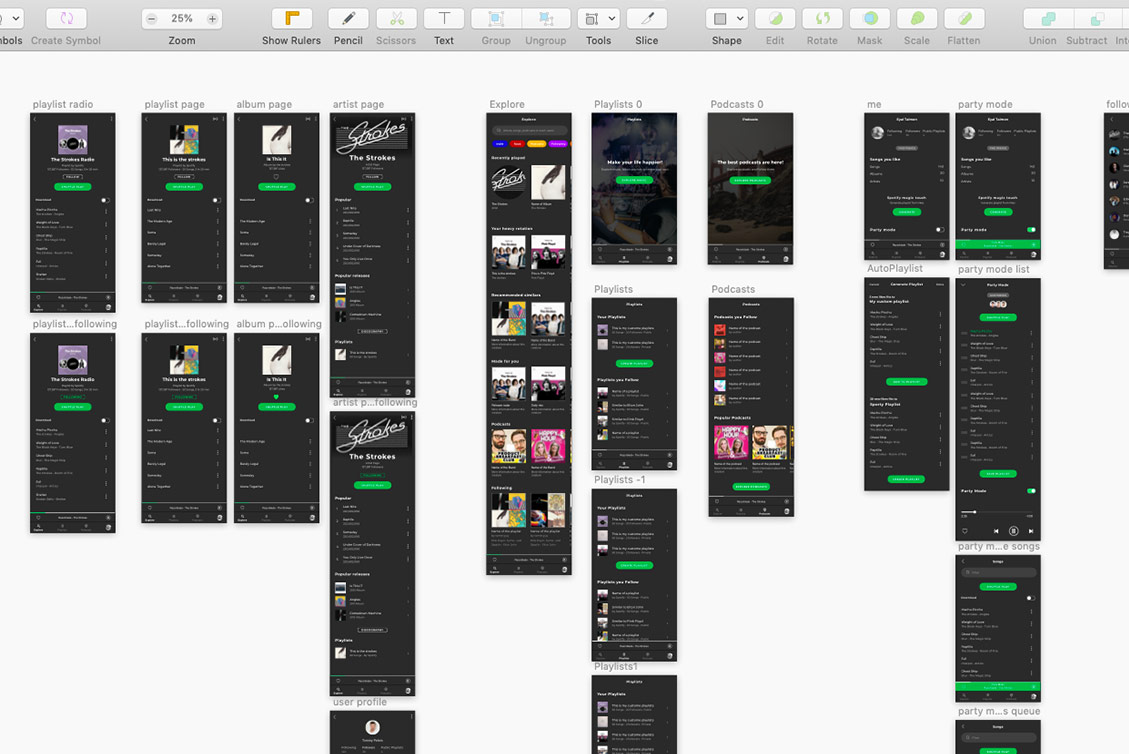Select the 'artist page' artboard label
The height and width of the screenshot is (754, 1129).
click(x=358, y=104)
